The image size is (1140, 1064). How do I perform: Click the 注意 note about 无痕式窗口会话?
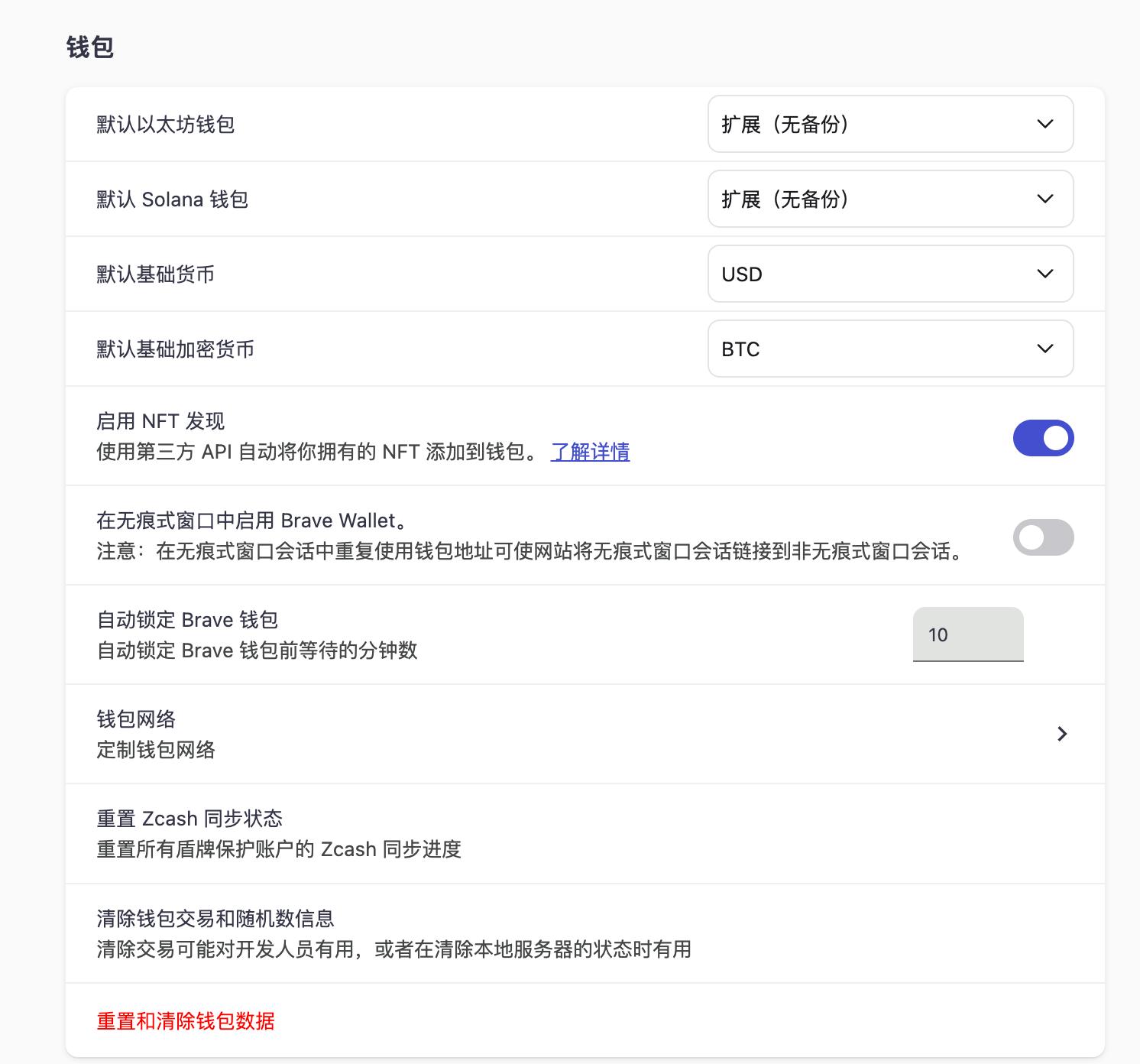(x=530, y=551)
